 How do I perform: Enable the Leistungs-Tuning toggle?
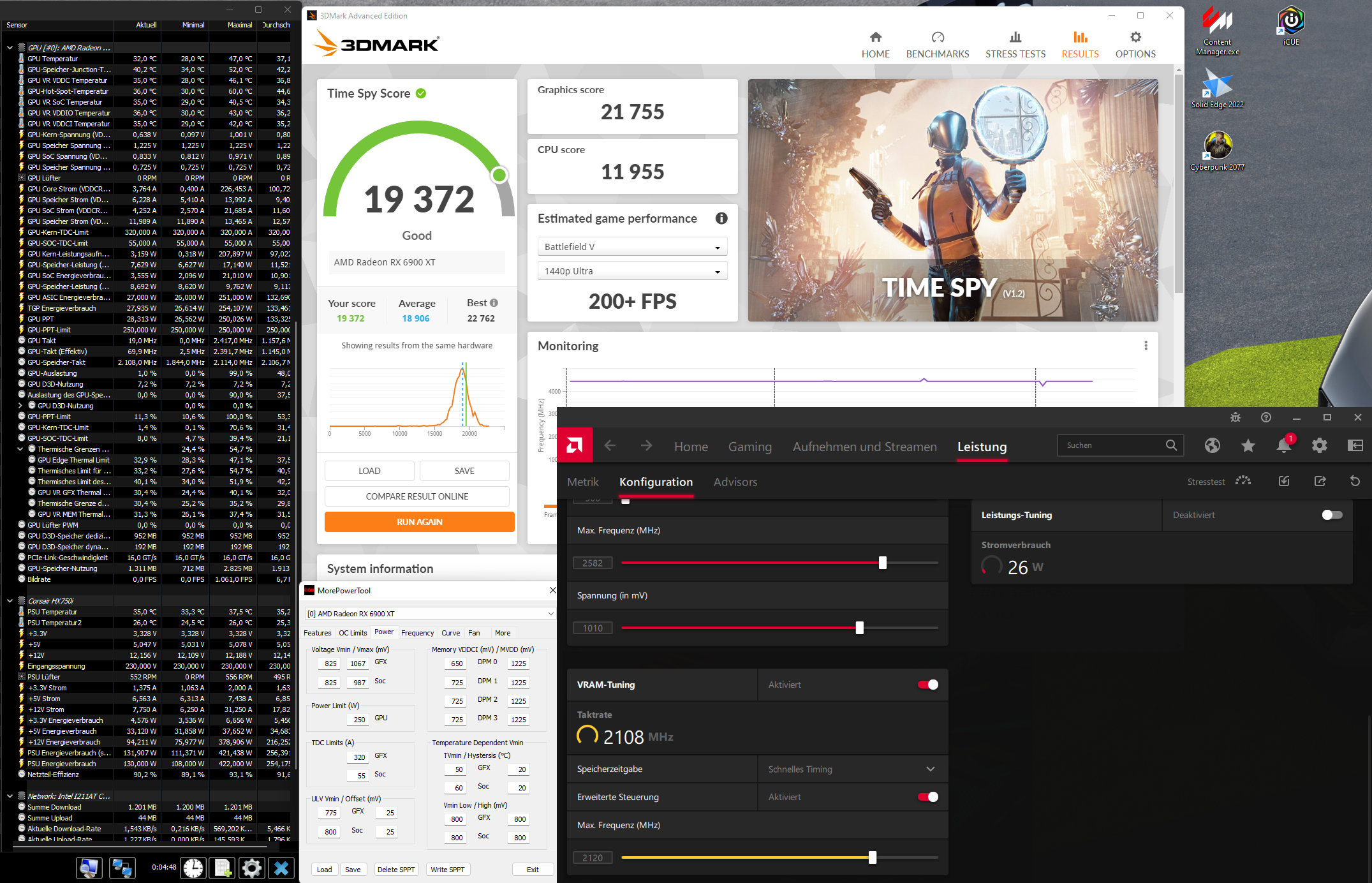tap(1332, 515)
